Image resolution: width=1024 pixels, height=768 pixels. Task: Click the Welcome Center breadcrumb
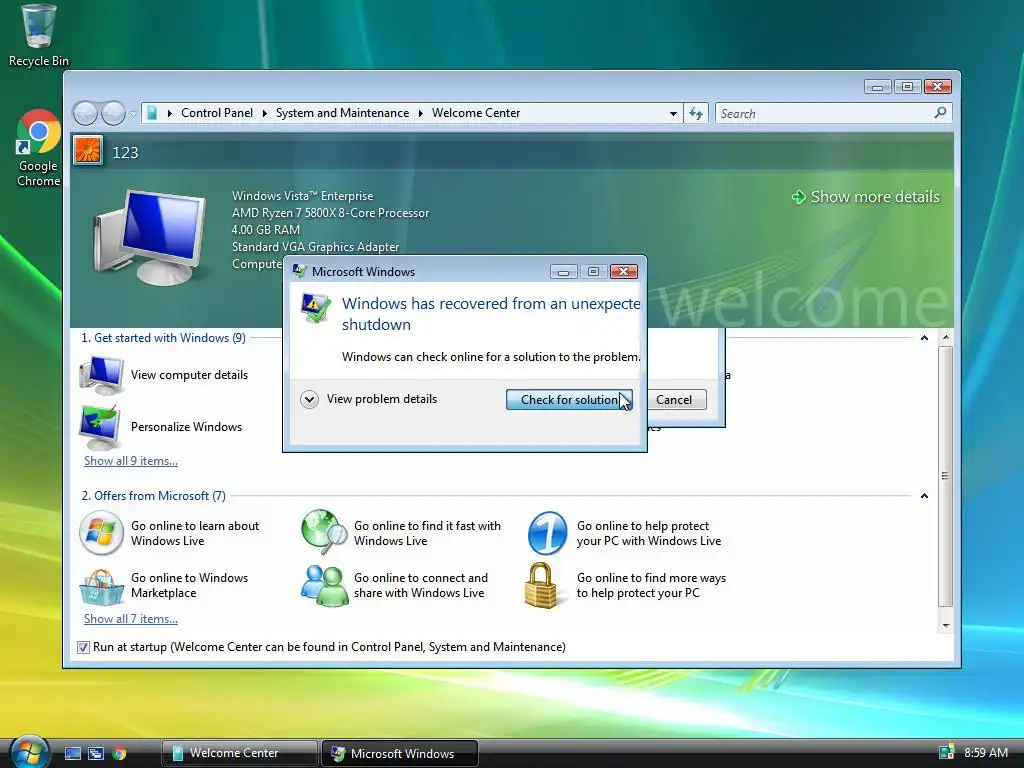(476, 113)
